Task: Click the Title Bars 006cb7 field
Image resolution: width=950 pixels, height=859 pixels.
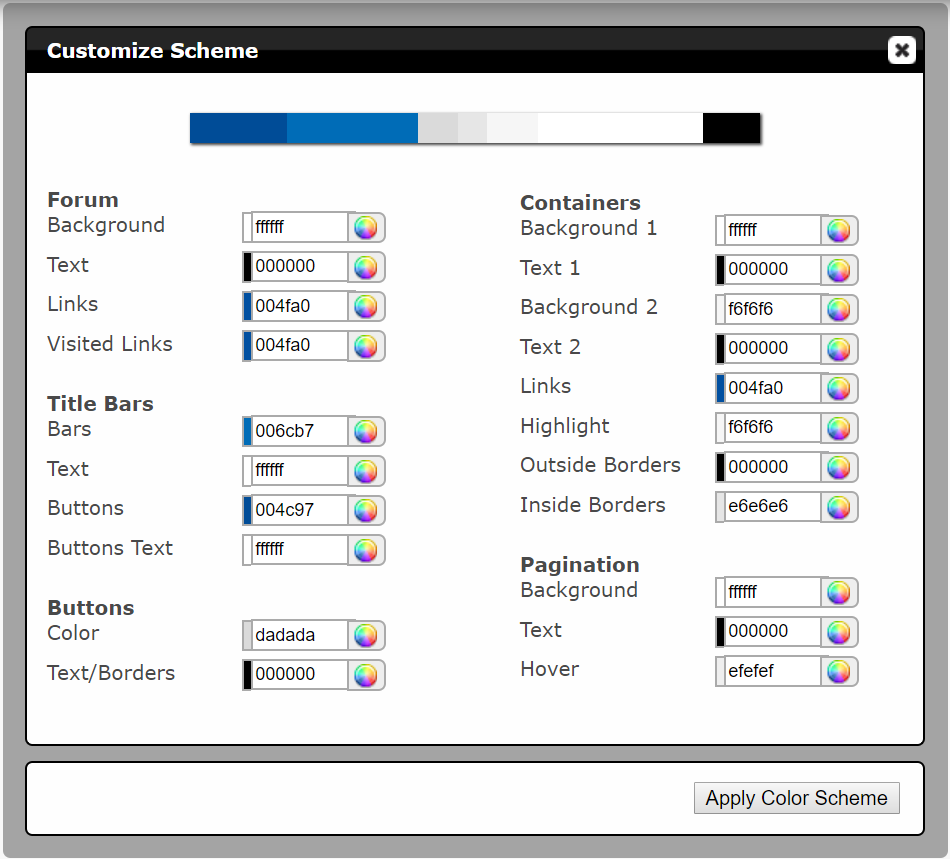Action: (300, 431)
